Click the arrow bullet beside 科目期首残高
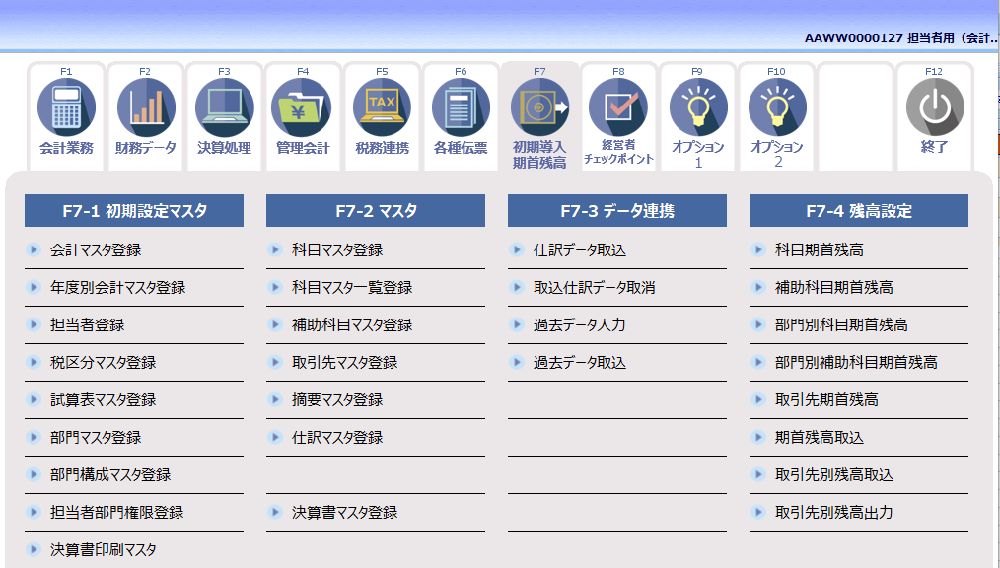Screen dimensions: 1000x568 coord(758,249)
